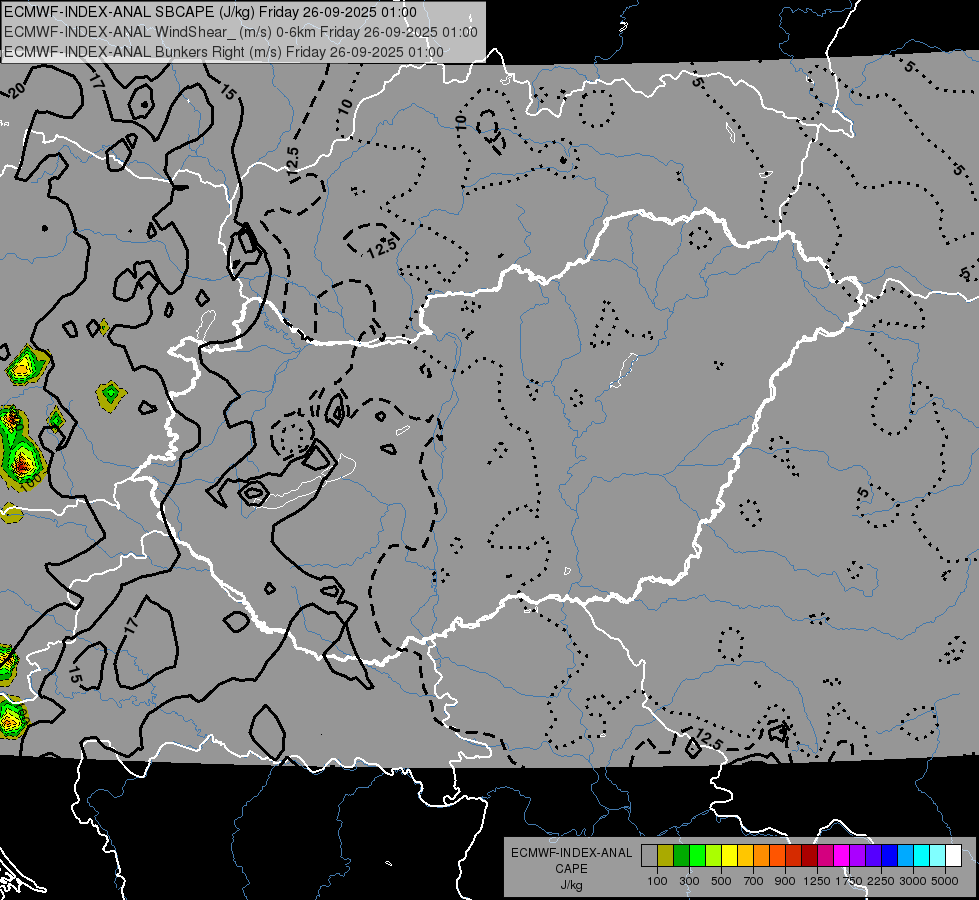Click the dark red swatch in CAPE legend
This screenshot has height=900, width=979.
click(x=810, y=855)
